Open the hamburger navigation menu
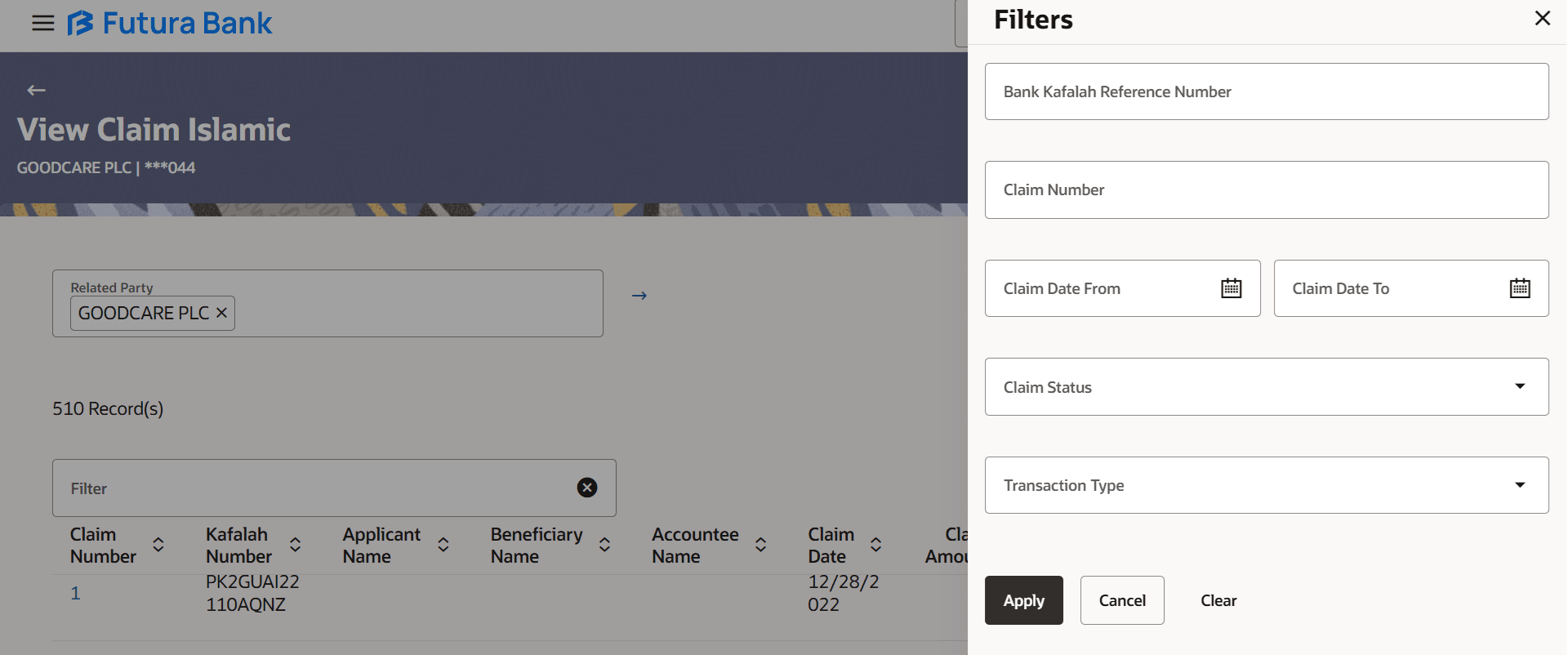Image resolution: width=1568 pixels, height=655 pixels. click(42, 23)
